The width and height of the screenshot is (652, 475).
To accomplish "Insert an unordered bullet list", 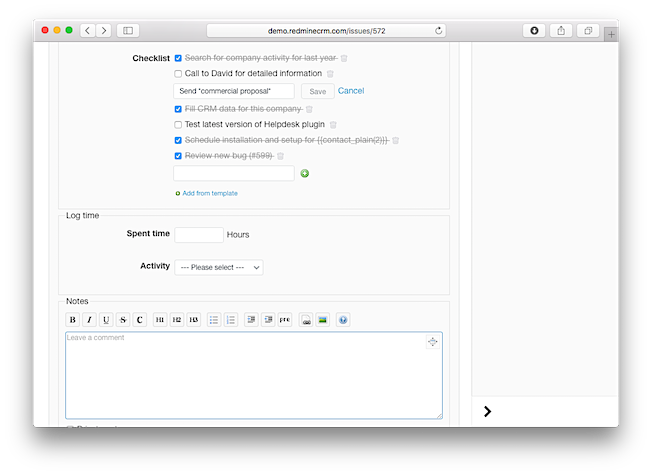I will pos(214,320).
